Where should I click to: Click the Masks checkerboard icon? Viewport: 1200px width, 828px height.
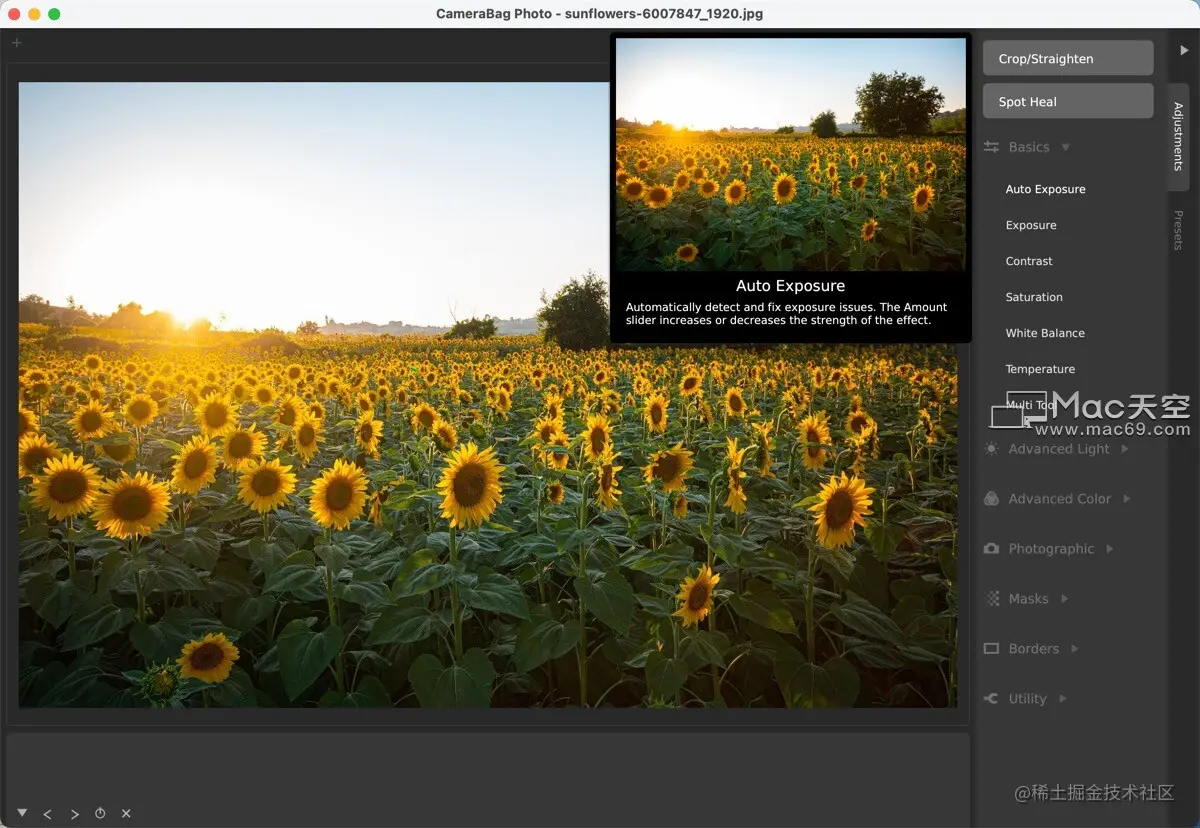992,599
